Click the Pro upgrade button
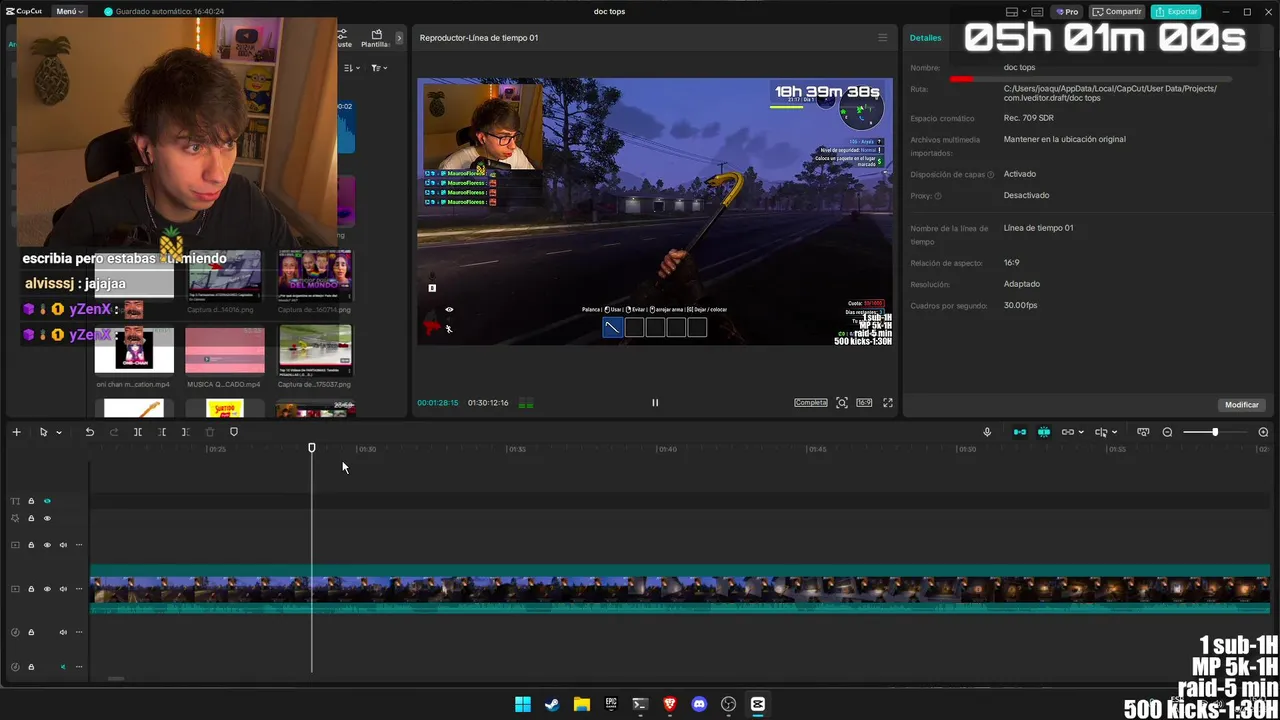The height and width of the screenshot is (720, 1280). pos(1067,12)
